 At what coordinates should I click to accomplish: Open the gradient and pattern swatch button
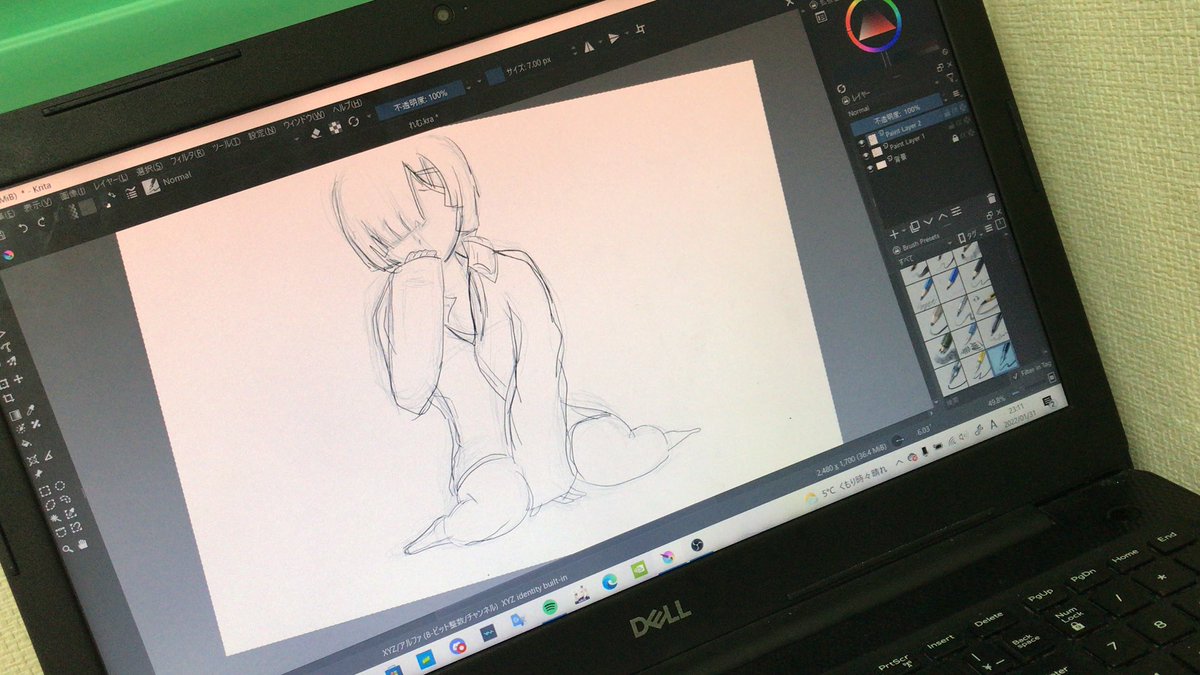[x=87, y=208]
